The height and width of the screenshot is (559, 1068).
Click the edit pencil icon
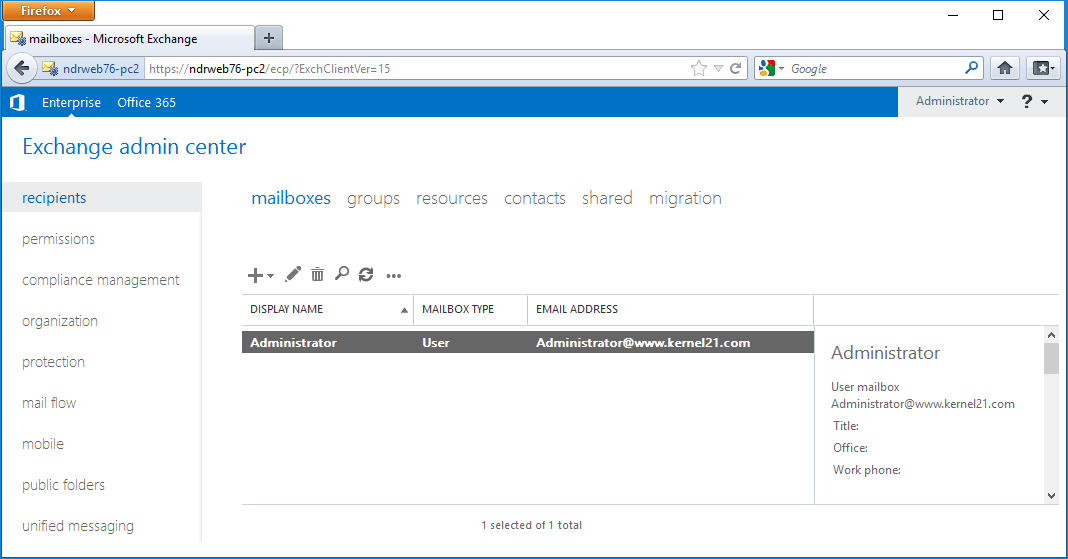(293, 274)
